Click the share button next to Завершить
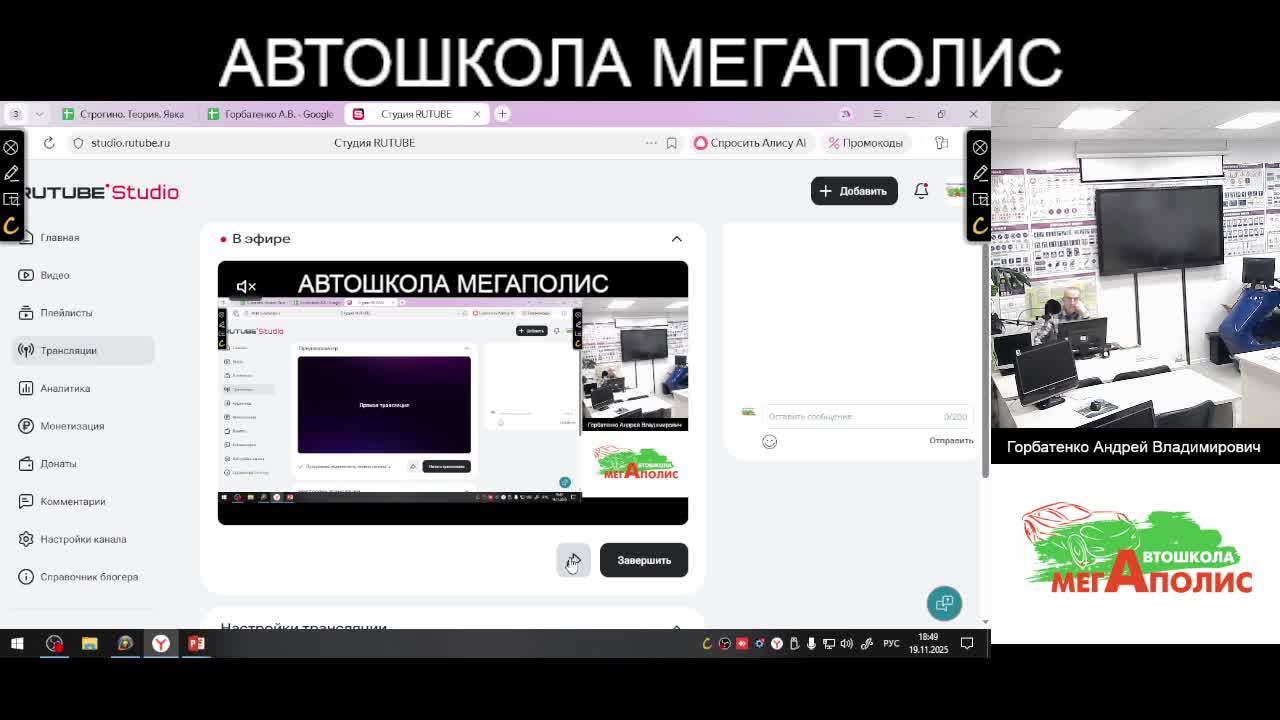This screenshot has width=1280, height=720. [x=574, y=560]
